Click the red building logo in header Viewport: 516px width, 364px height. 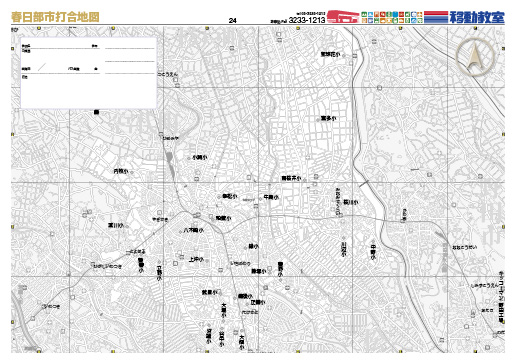[343, 17]
